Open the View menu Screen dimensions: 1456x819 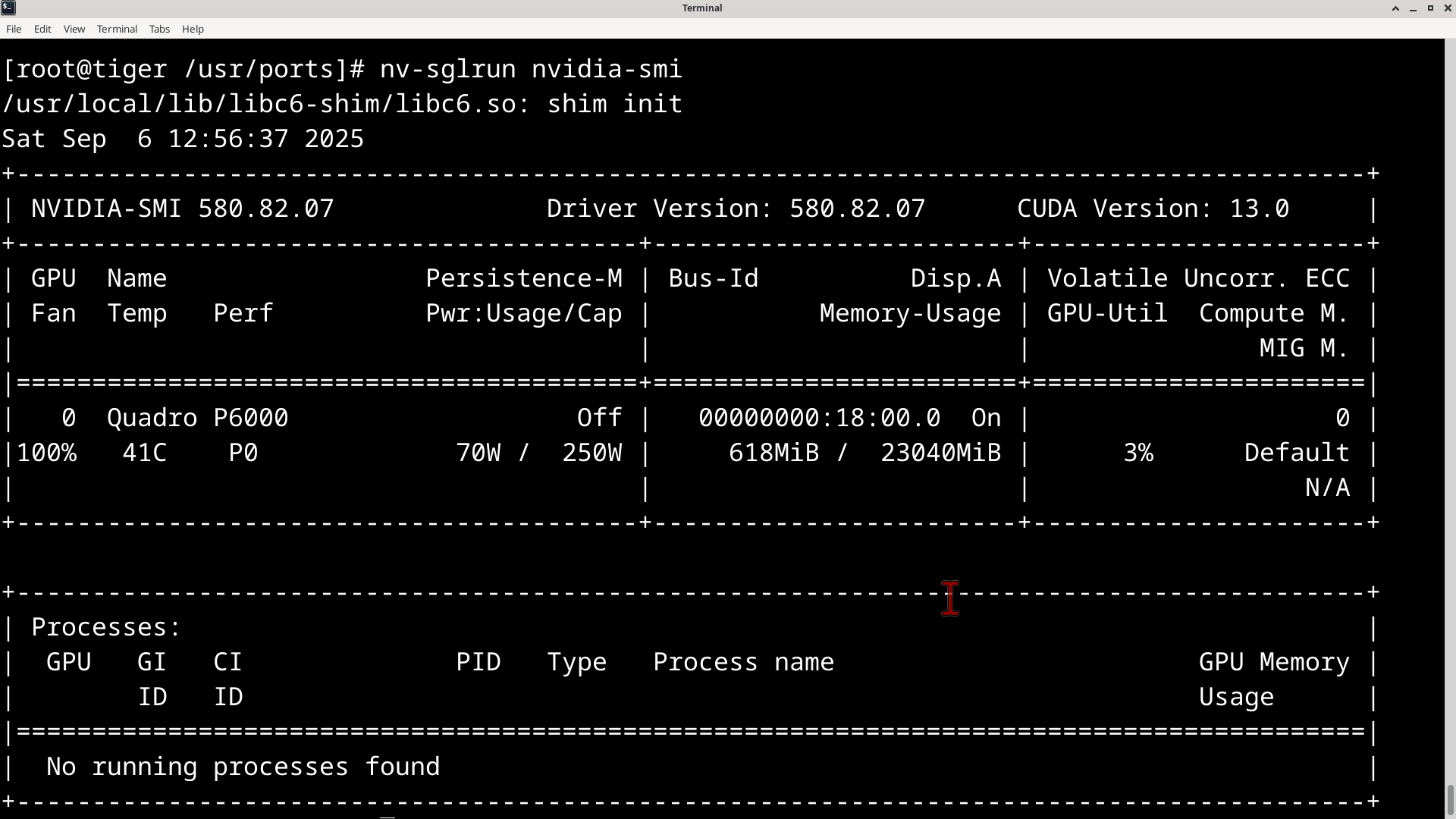point(74,29)
